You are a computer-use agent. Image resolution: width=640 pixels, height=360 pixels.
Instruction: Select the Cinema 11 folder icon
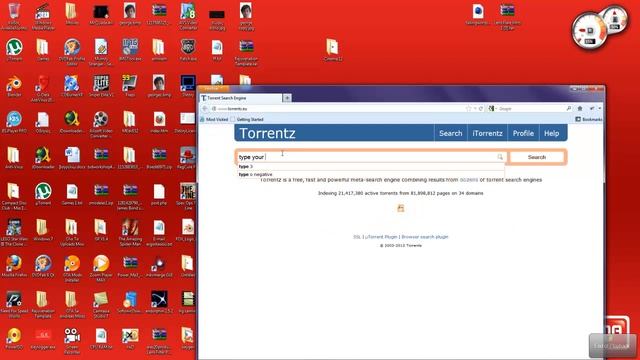click(333, 50)
